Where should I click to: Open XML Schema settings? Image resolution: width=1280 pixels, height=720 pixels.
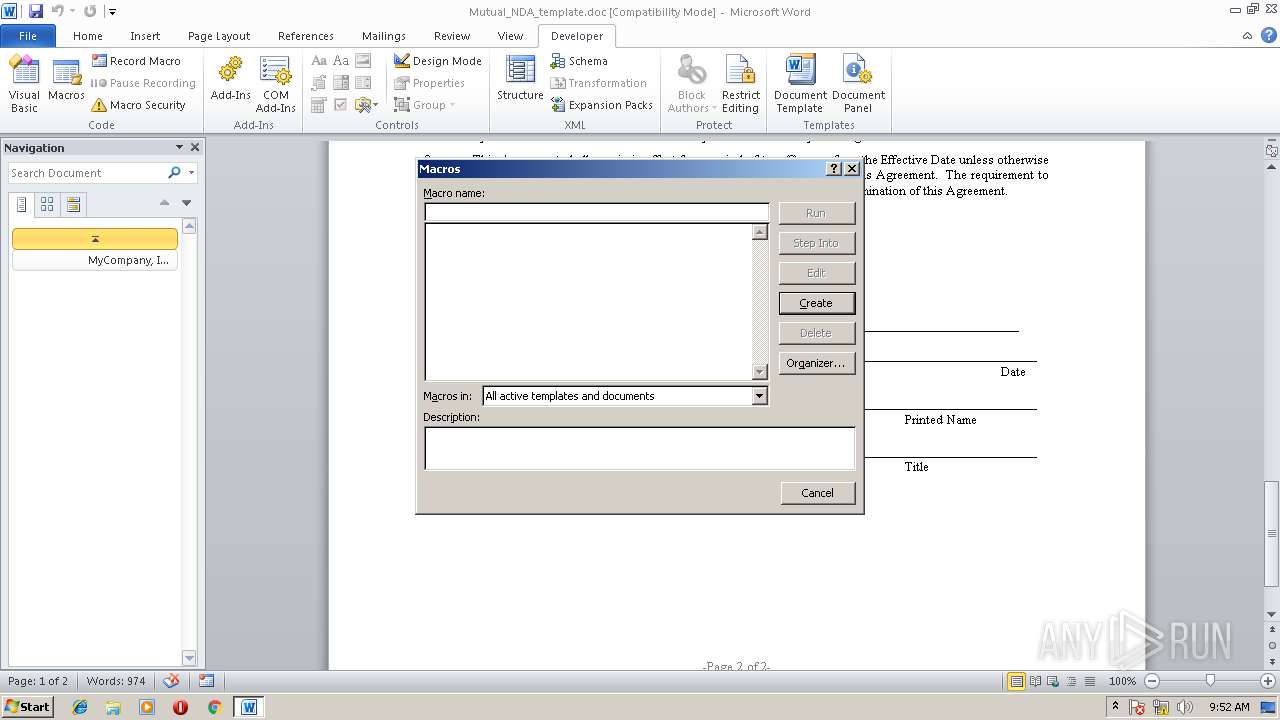(578, 61)
